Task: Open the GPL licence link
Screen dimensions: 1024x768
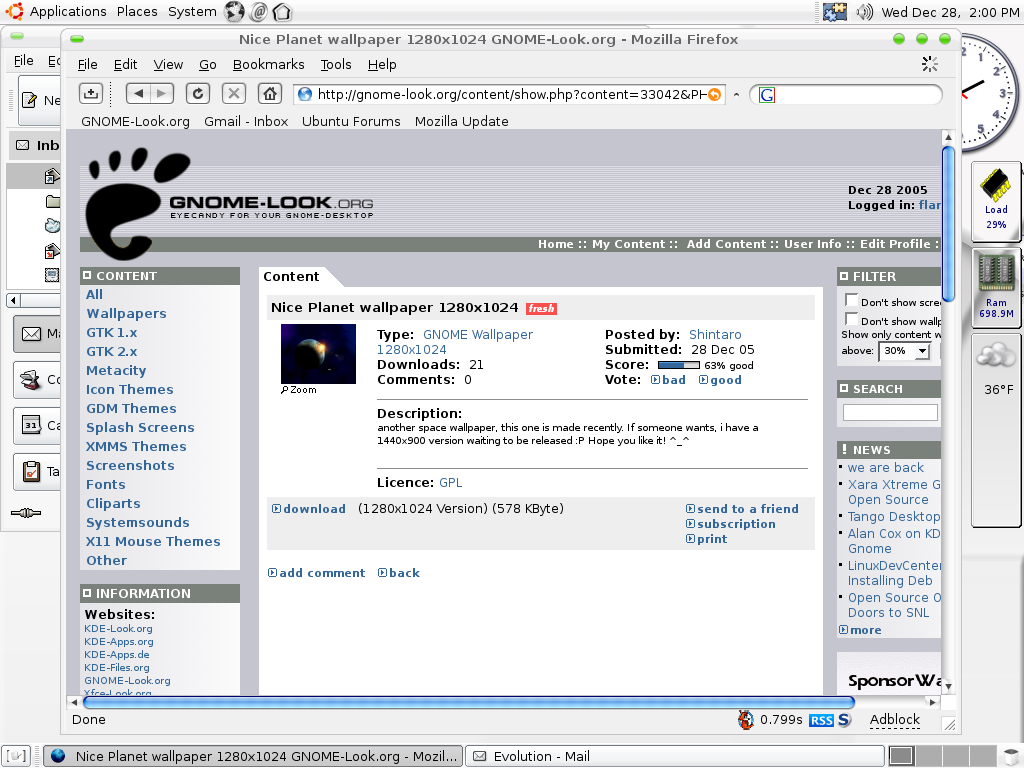Action: pyautogui.click(x=451, y=483)
